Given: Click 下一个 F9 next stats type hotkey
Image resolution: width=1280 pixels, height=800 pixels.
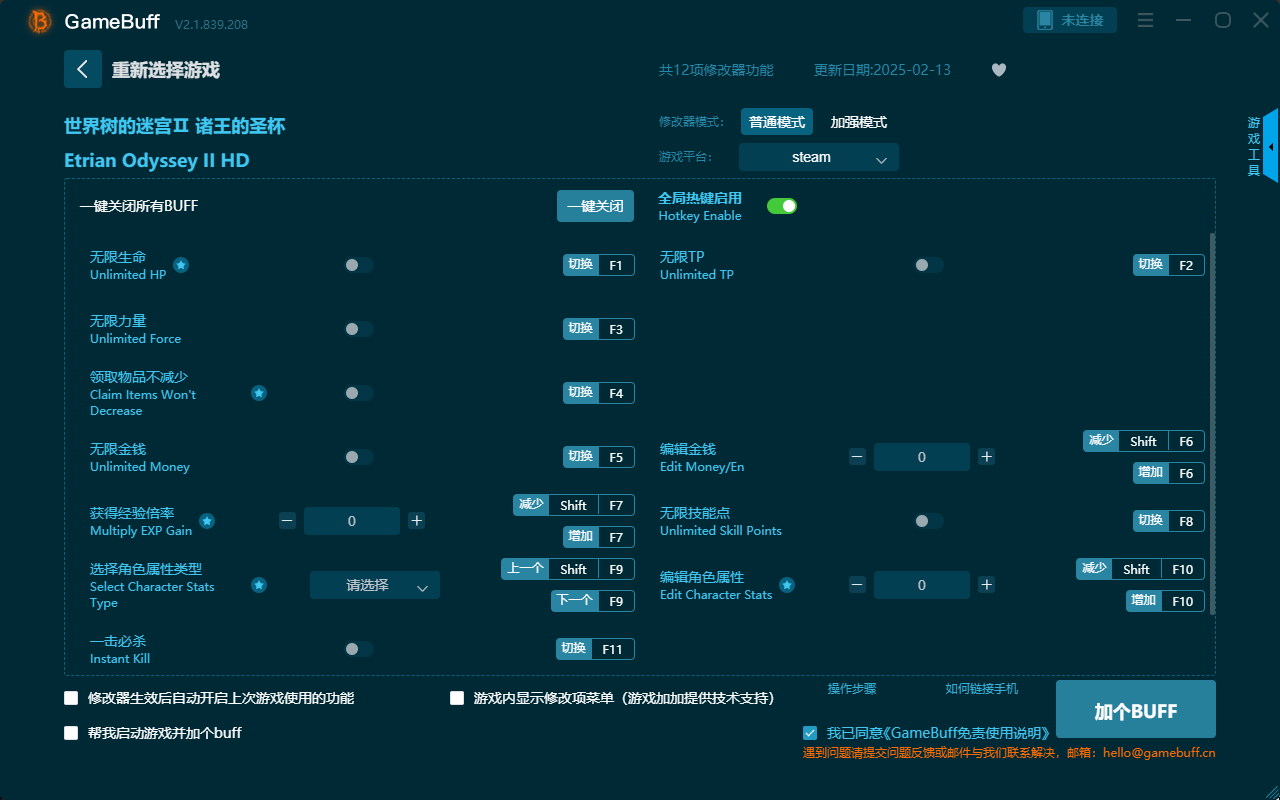Looking at the screenshot, I should pyautogui.click(x=593, y=601).
